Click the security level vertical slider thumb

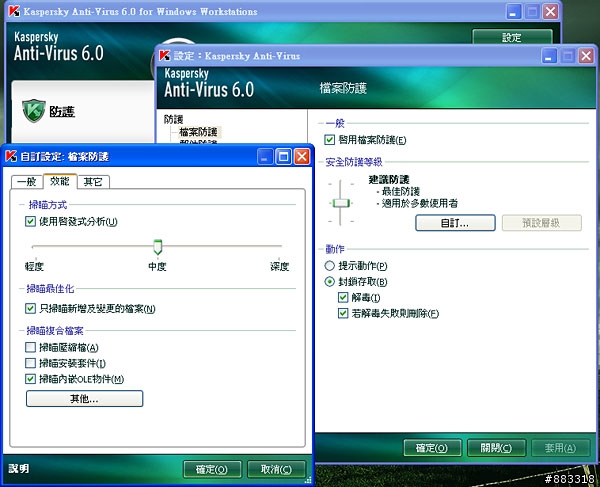coord(341,203)
